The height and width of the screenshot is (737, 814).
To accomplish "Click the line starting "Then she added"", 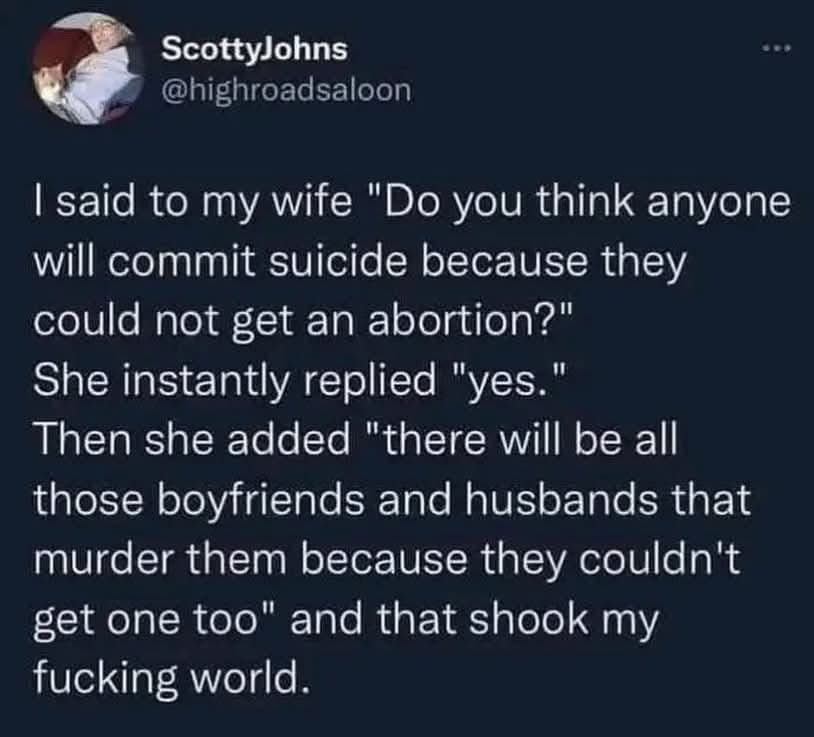I will (x=356, y=440).
